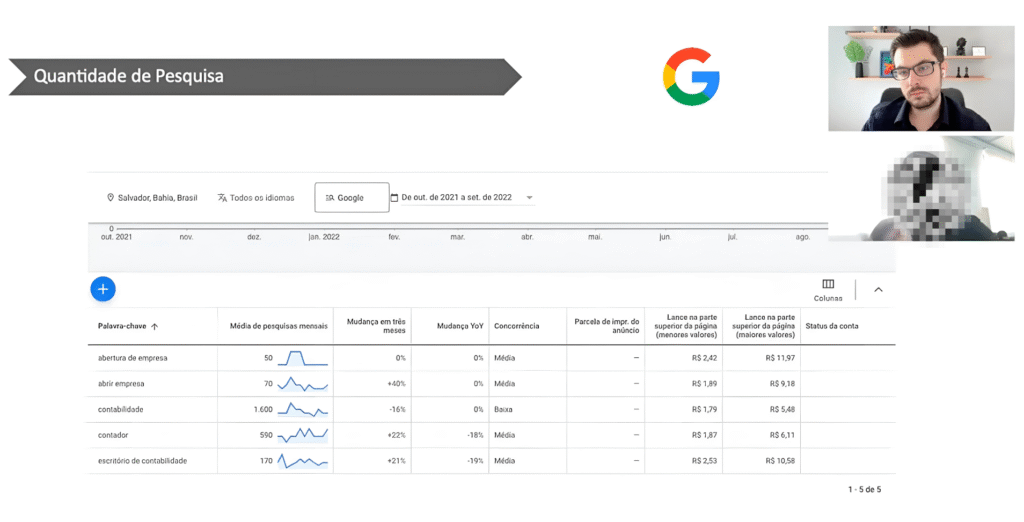Expand the date range dropdown arrow
This screenshot has width=1024, height=522.
(529, 198)
